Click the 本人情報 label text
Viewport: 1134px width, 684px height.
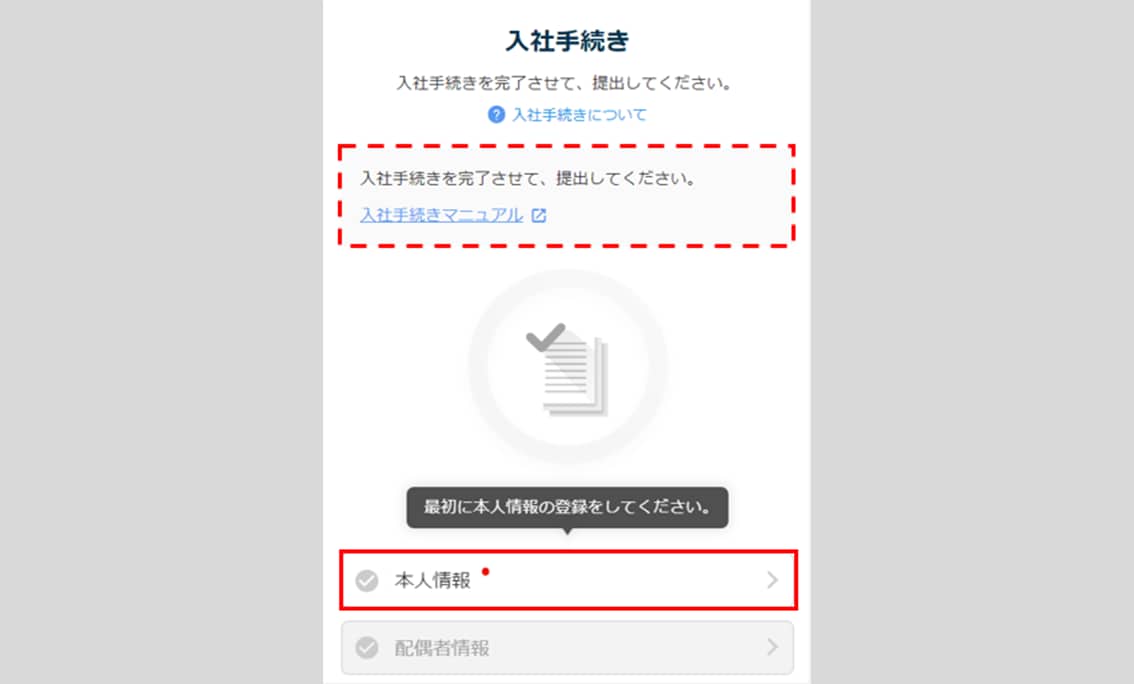pos(432,580)
